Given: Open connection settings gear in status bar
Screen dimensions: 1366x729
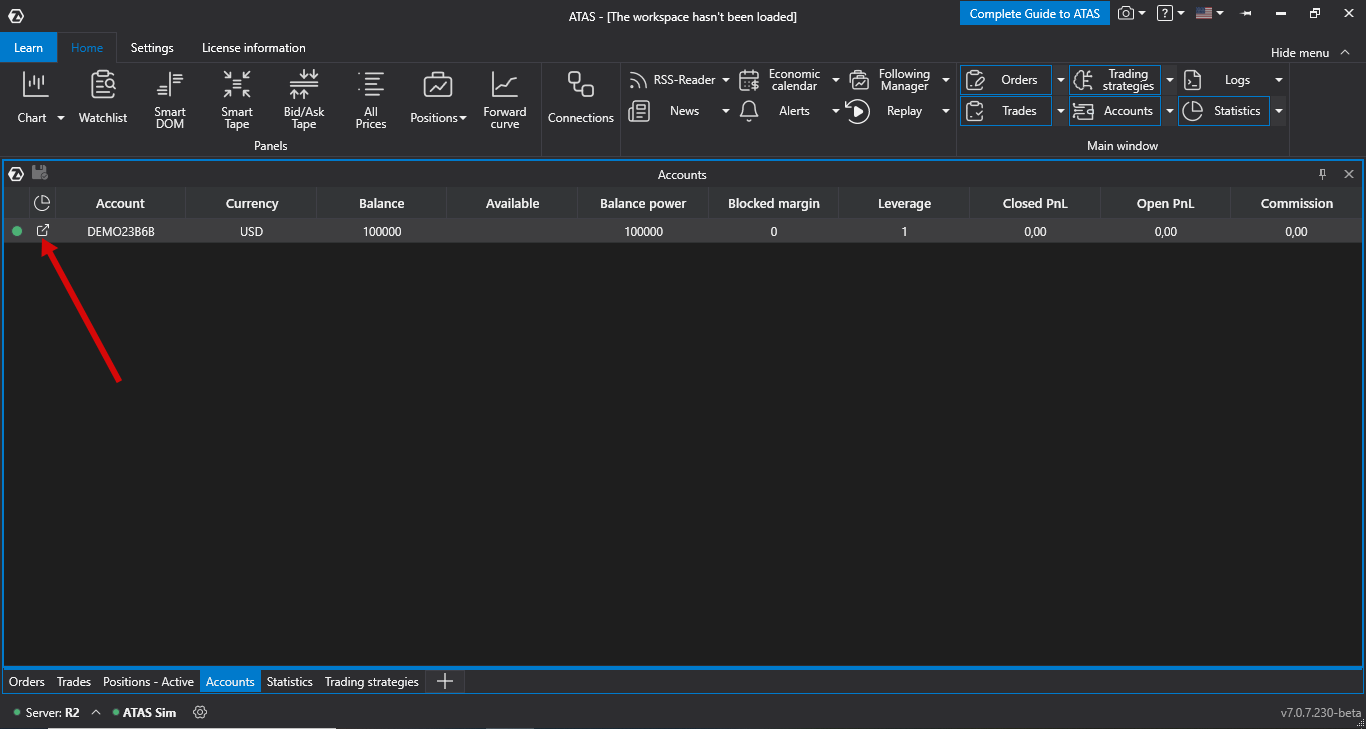Looking at the screenshot, I should tap(200, 712).
